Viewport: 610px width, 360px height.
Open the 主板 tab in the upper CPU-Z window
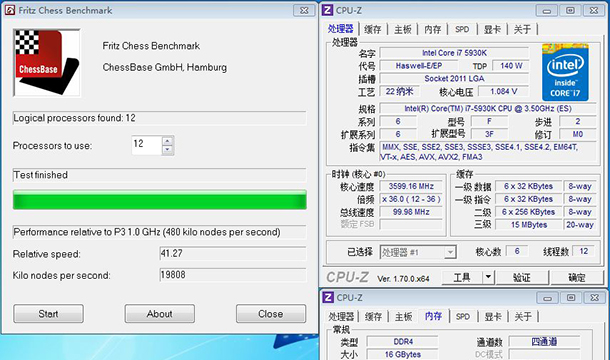[403, 29]
